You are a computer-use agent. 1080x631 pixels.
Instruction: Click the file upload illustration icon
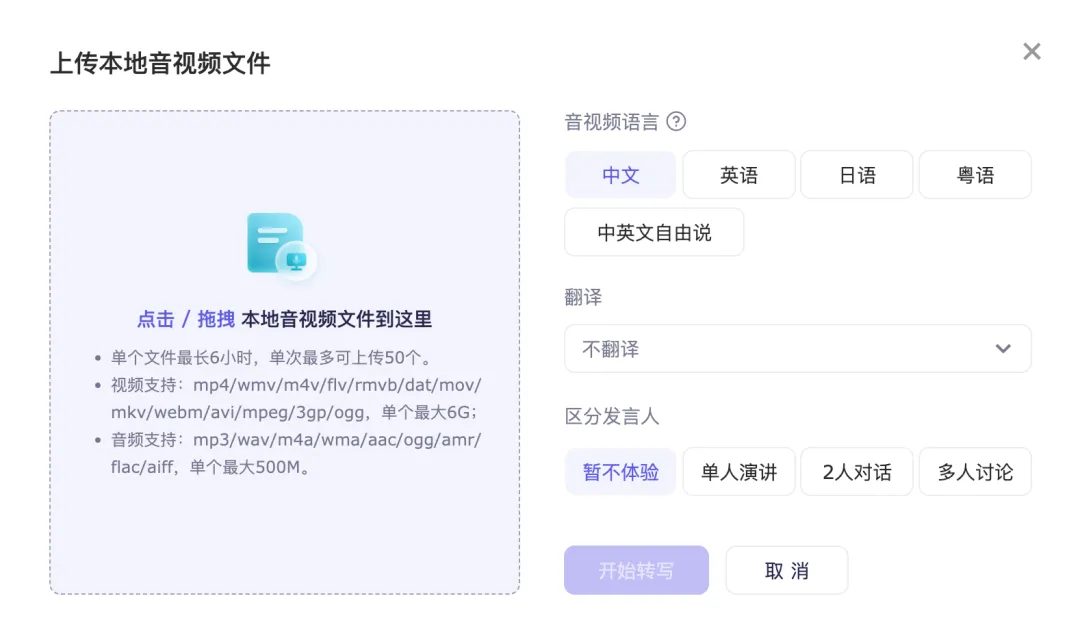(x=282, y=247)
